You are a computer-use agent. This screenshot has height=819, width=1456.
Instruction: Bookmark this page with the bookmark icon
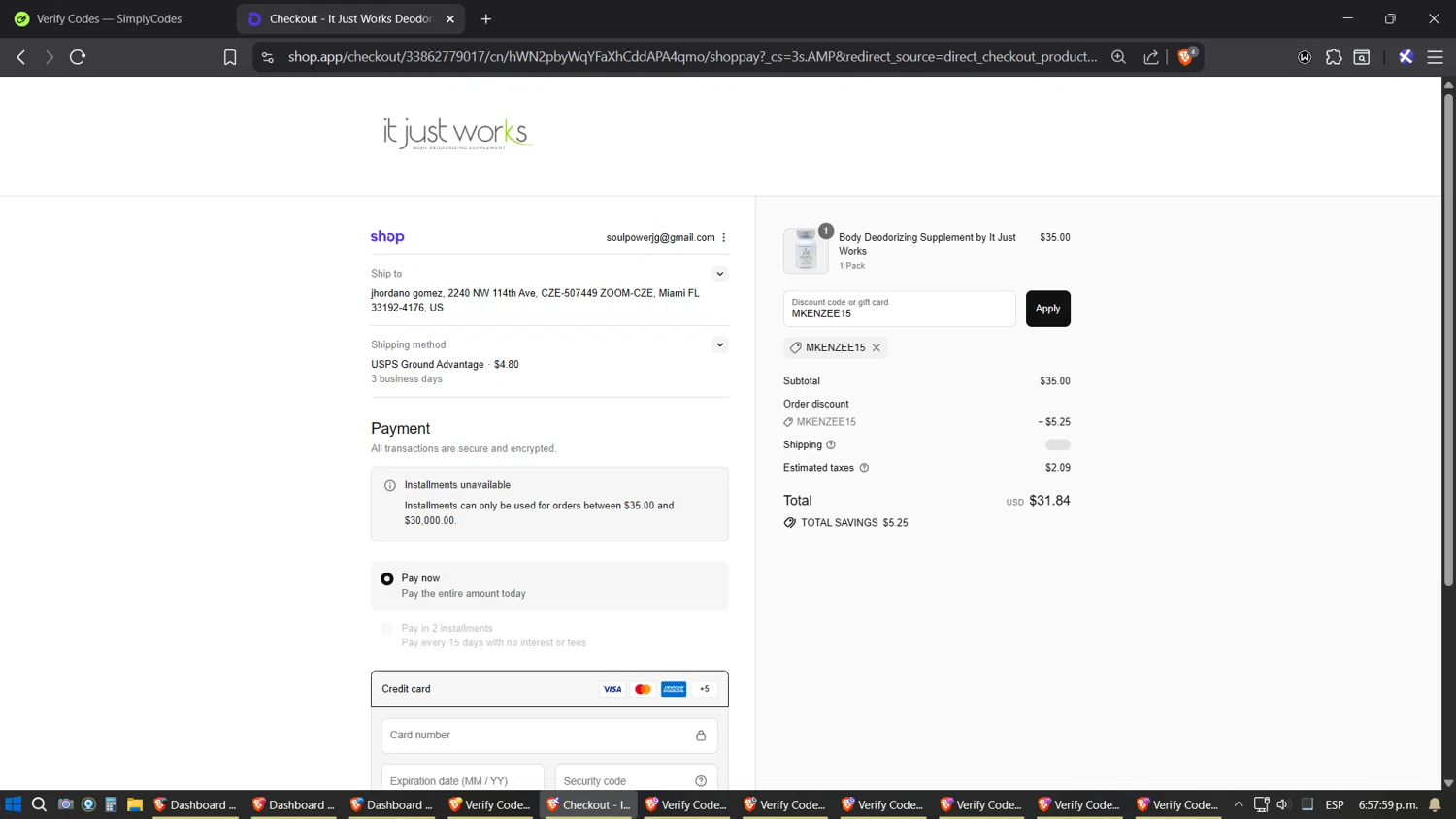[x=230, y=57]
